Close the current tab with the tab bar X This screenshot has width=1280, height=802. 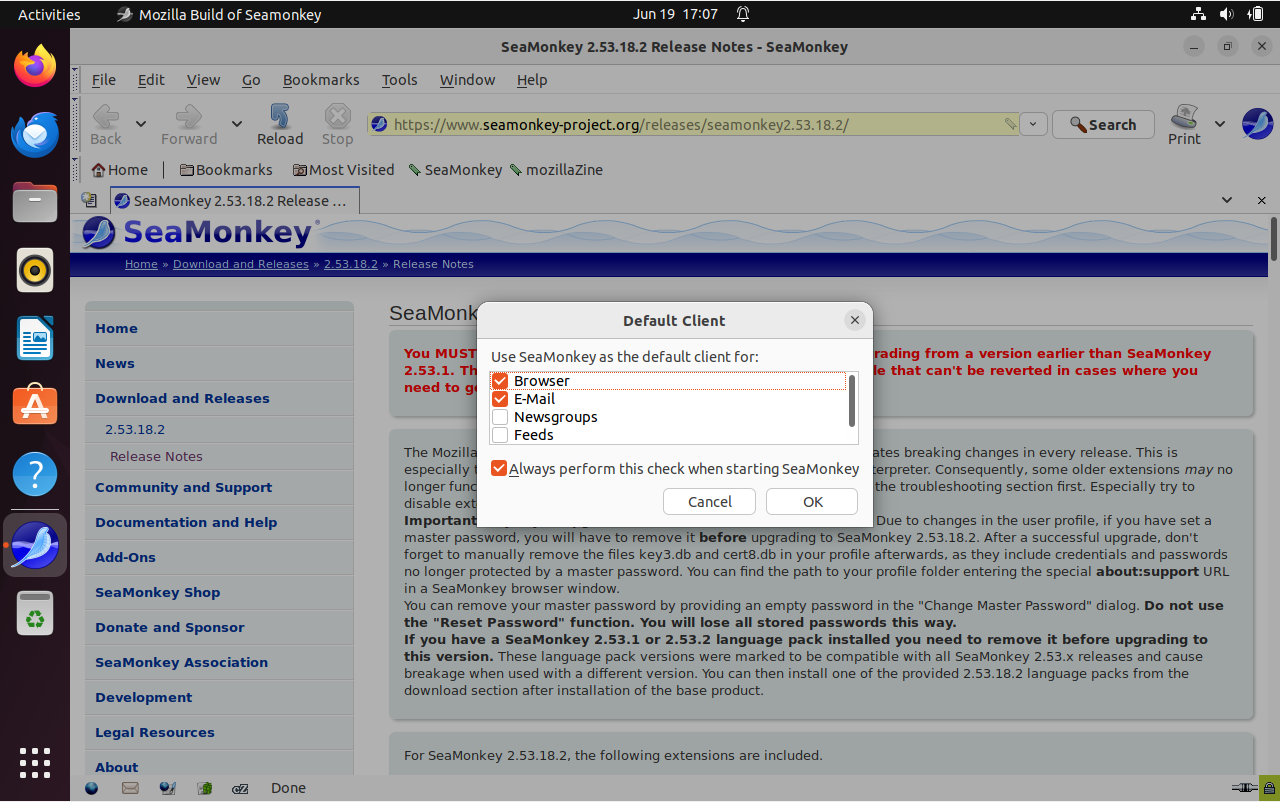(1260, 200)
